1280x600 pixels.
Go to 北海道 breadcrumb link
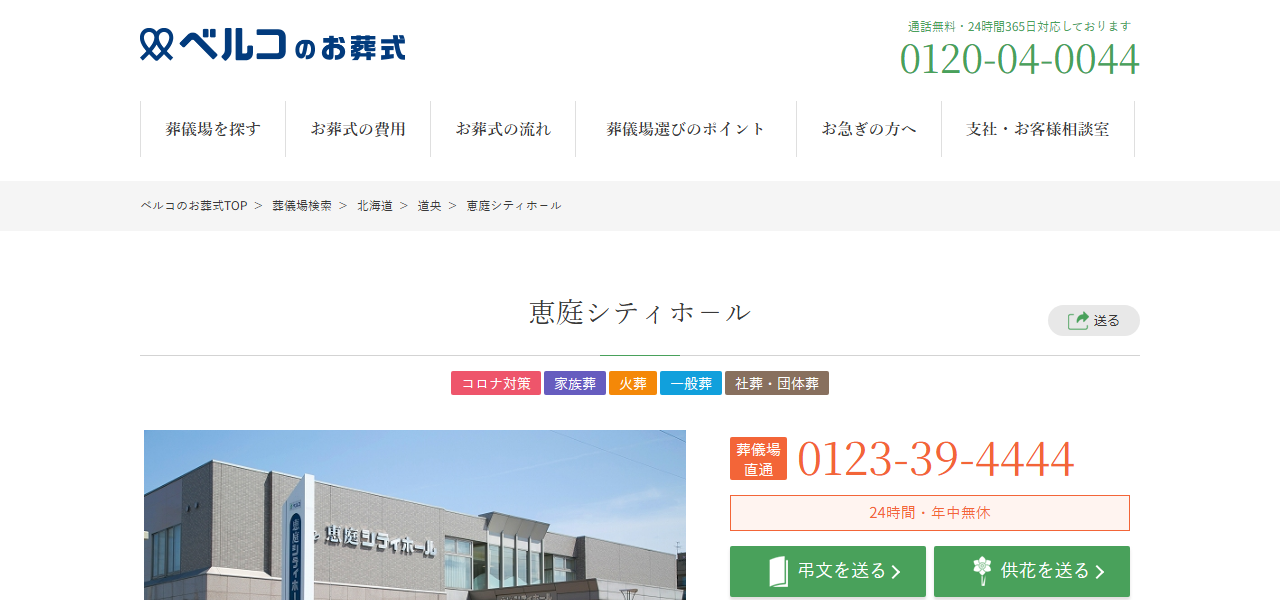point(375,205)
